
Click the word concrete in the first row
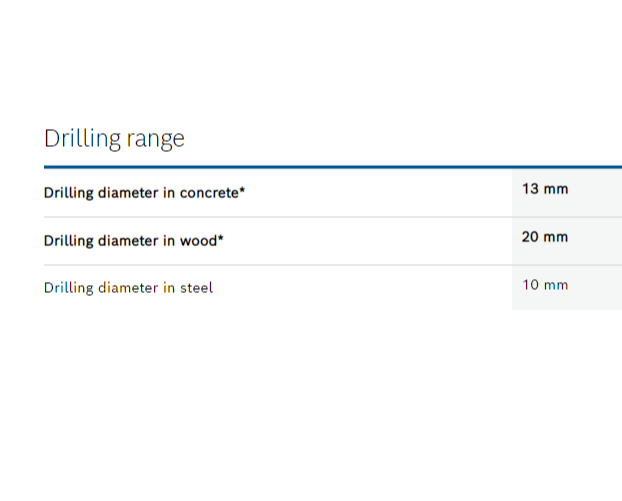click(208, 193)
